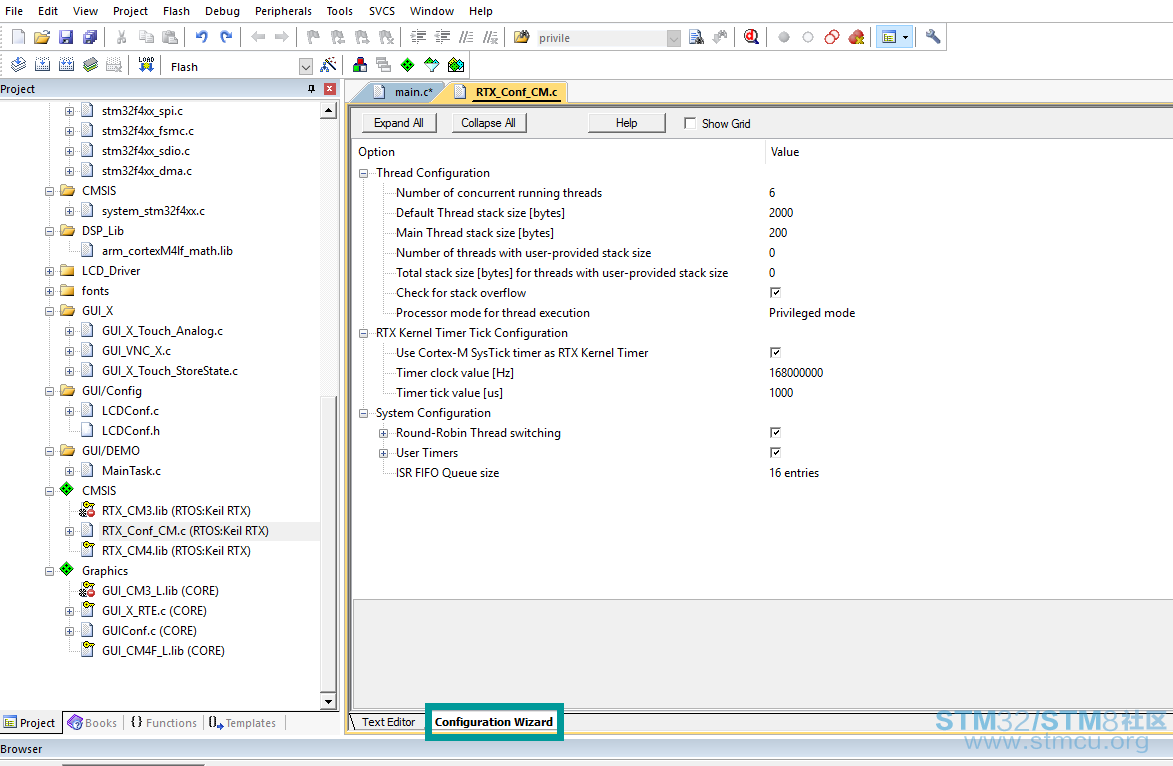Create a new file from the toolbar
The width and height of the screenshot is (1173, 766).
pos(19,37)
